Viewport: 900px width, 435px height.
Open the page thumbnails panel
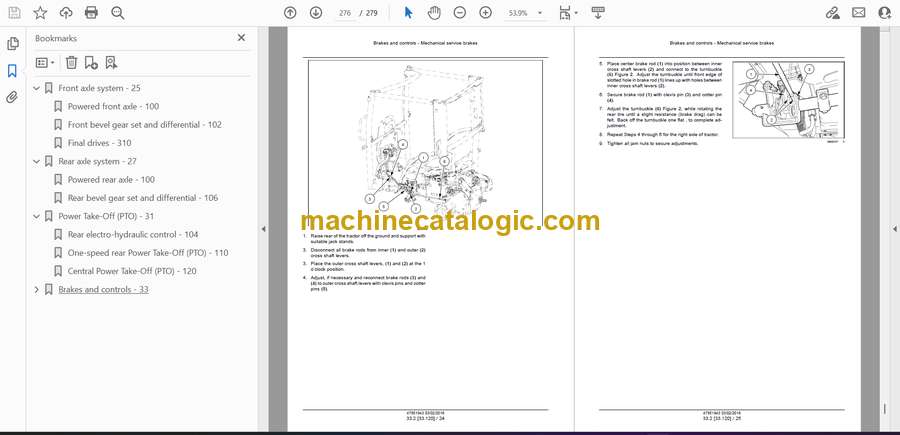click(x=13, y=44)
